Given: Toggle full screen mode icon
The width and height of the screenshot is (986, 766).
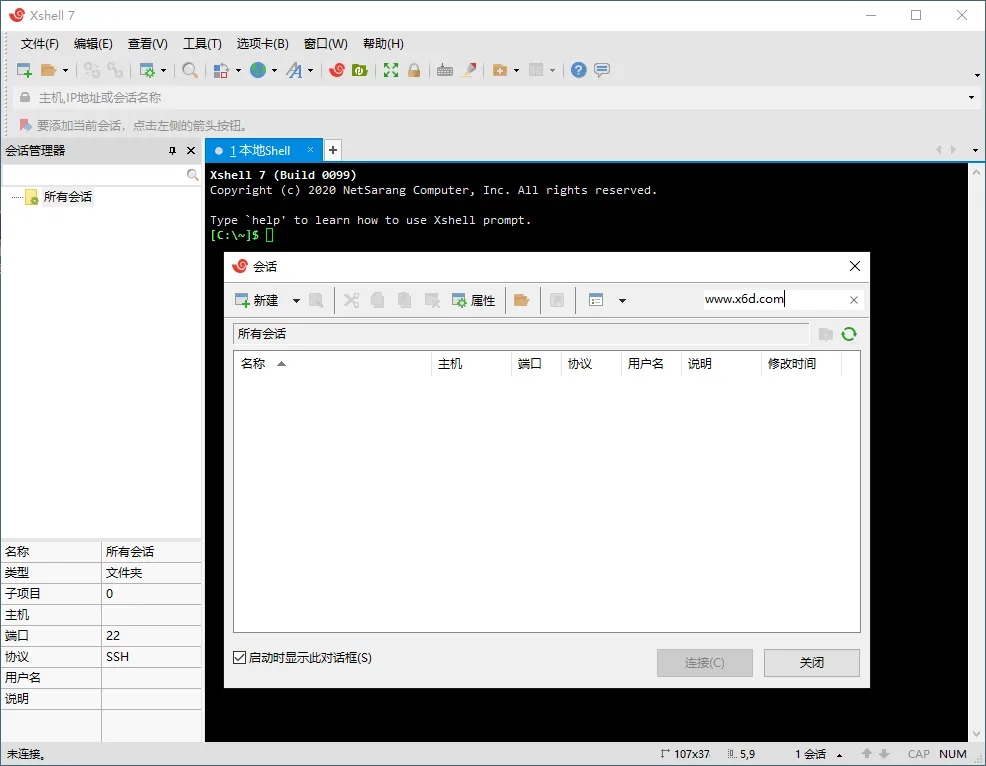Looking at the screenshot, I should pos(390,70).
